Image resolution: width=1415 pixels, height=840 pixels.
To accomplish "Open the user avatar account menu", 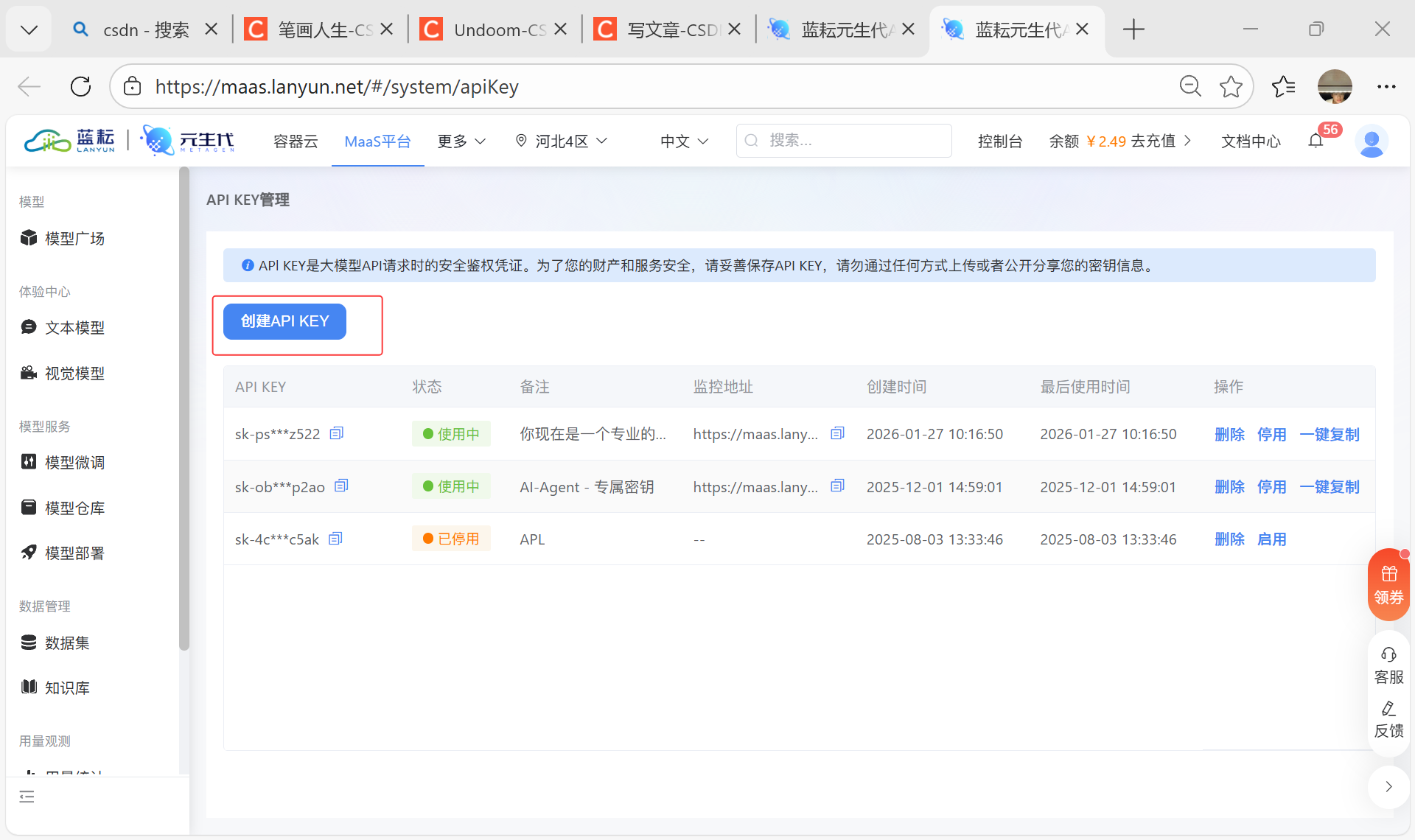I will coord(1372,141).
